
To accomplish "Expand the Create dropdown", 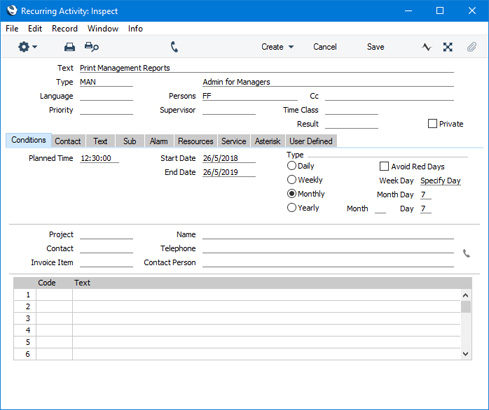I will [277, 47].
